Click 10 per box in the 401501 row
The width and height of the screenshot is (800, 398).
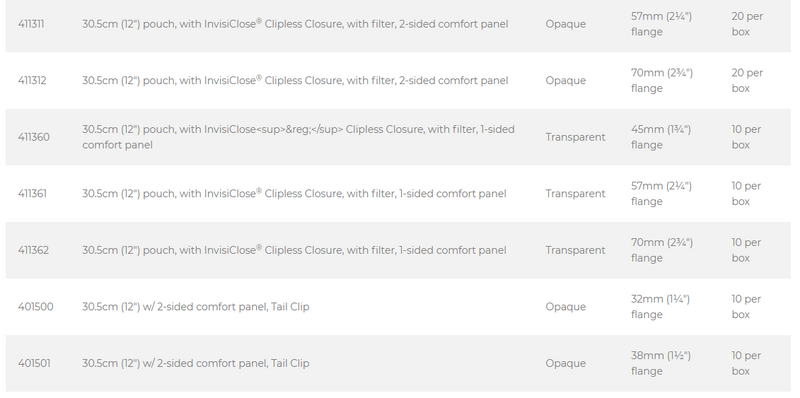746,363
